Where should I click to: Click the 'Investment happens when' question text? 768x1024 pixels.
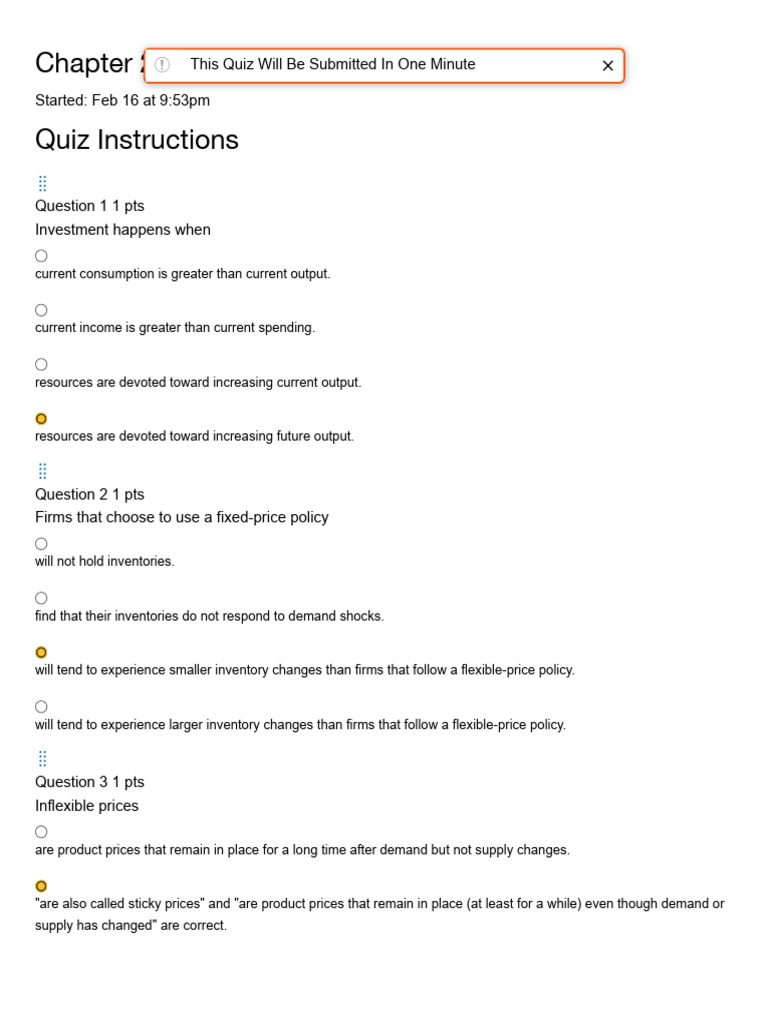(x=123, y=230)
